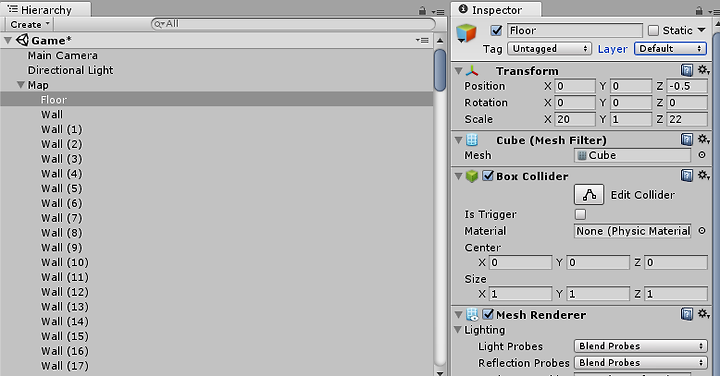The width and height of the screenshot is (720, 376).
Task: Open the Mesh Renderer gear settings menu
Action: pyautogui.click(x=703, y=314)
